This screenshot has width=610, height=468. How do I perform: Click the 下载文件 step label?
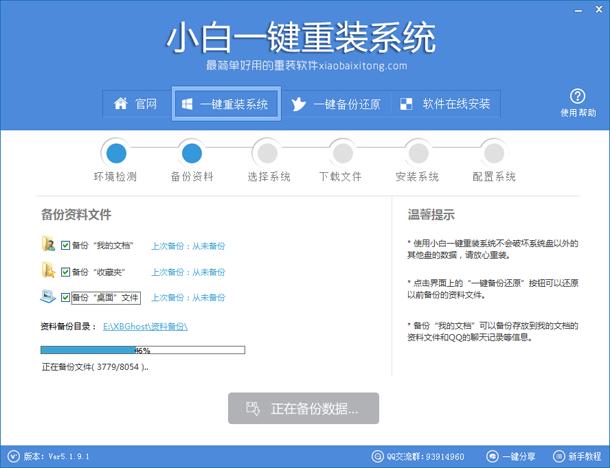coord(341,177)
